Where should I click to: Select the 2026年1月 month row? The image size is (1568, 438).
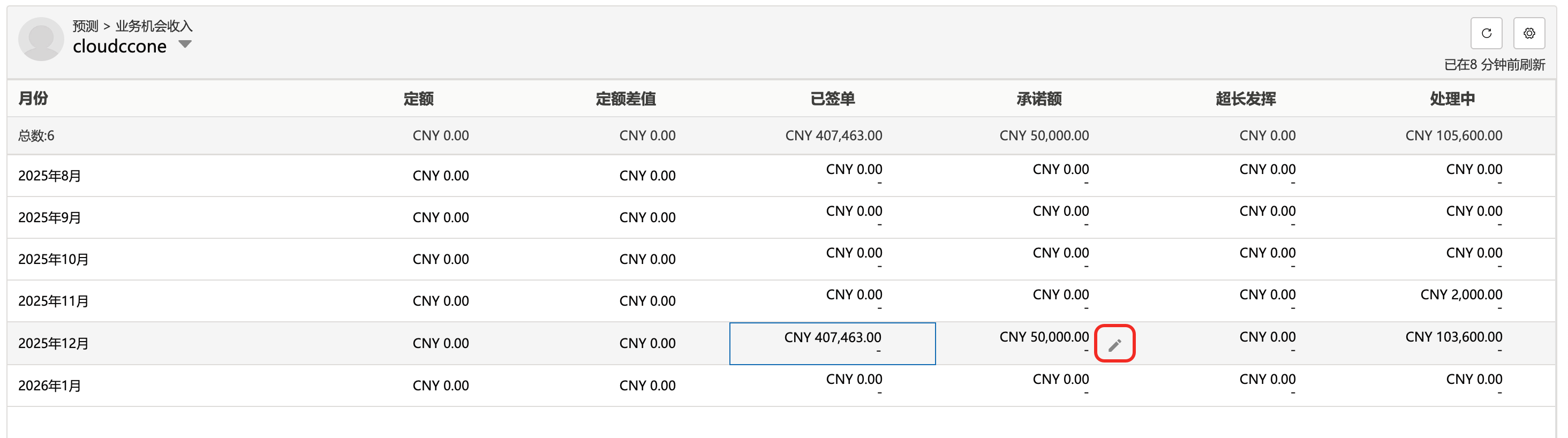click(x=50, y=386)
